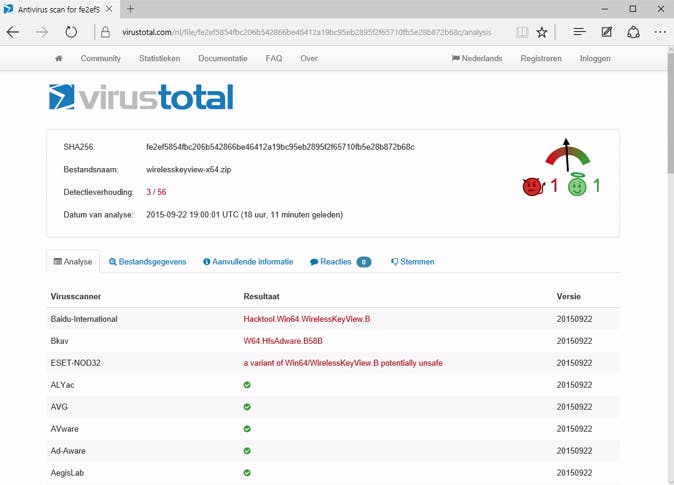674x485 pixels.
Task: Click the SHA256 hash value
Action: coord(280,147)
